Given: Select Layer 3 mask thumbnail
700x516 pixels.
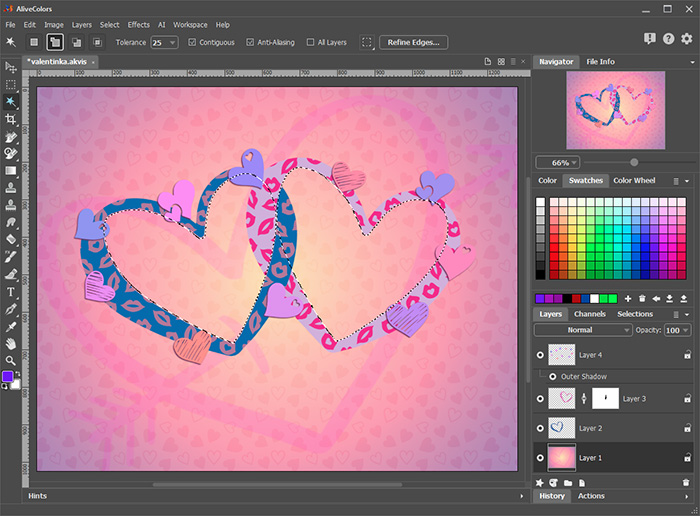Looking at the screenshot, I should pyautogui.click(x=605, y=399).
